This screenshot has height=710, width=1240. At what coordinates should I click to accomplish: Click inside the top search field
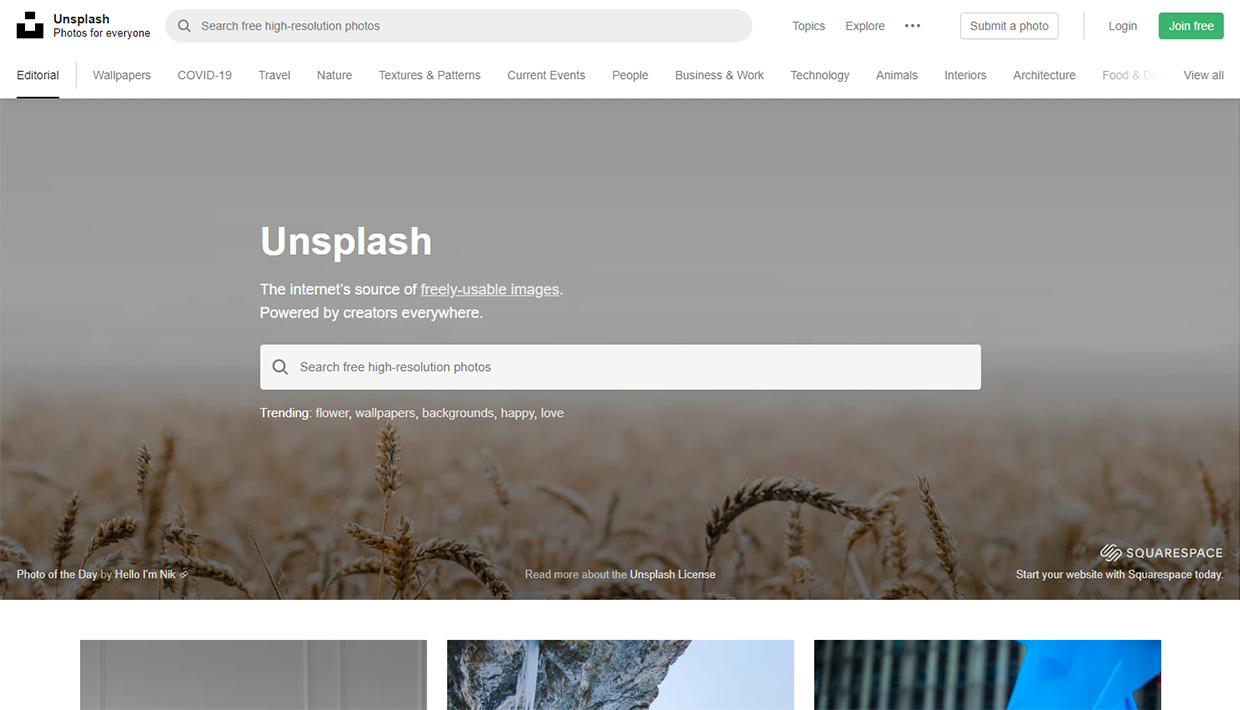point(458,26)
